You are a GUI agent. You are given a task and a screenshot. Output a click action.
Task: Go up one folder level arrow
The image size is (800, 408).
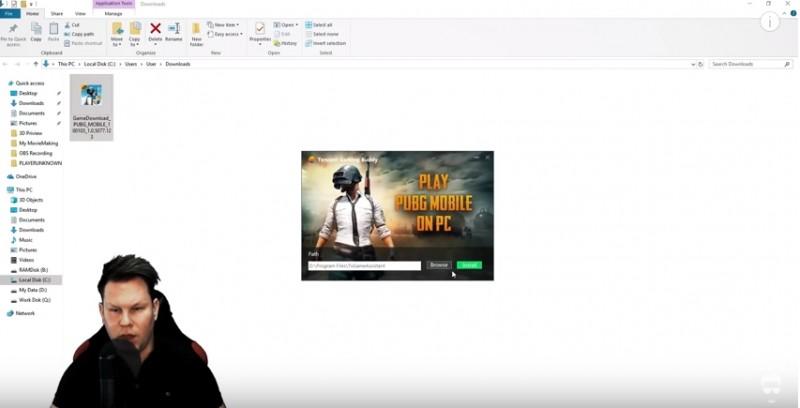pyautogui.click(x=36, y=64)
